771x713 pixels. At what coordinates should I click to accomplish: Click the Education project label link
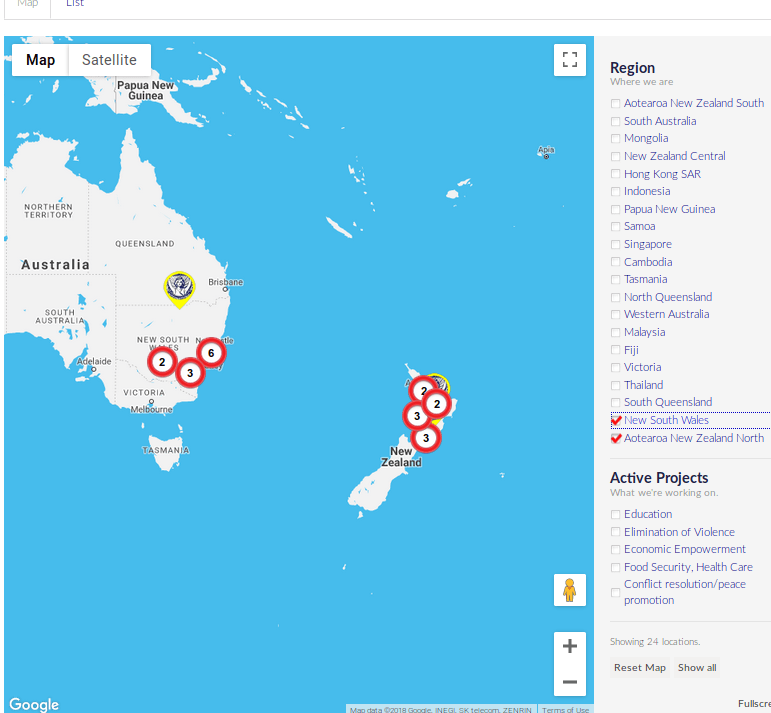(x=648, y=514)
